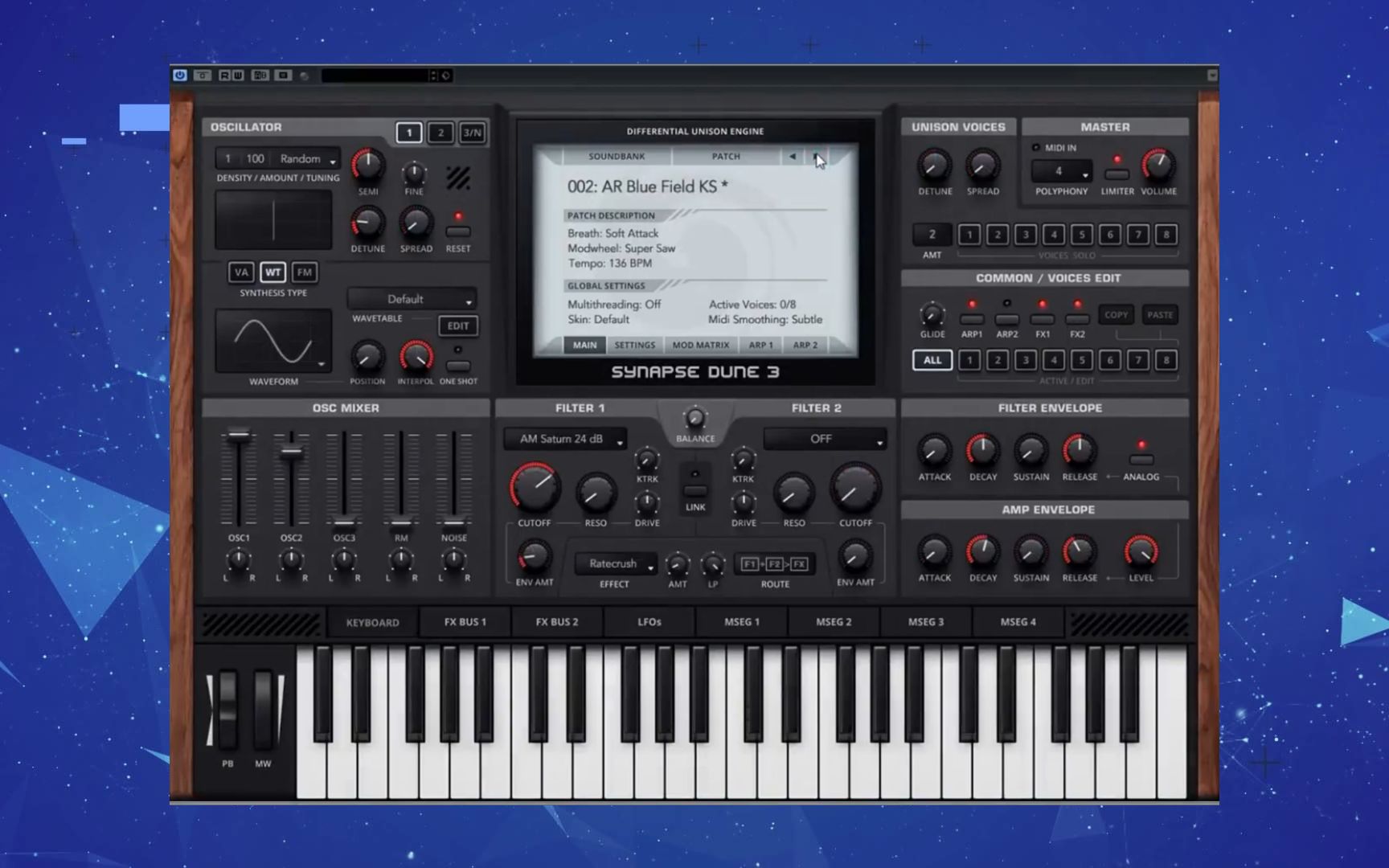This screenshot has width=1389, height=868.
Task: Open the Filter 2 OFF type dropdown
Action: click(825, 439)
